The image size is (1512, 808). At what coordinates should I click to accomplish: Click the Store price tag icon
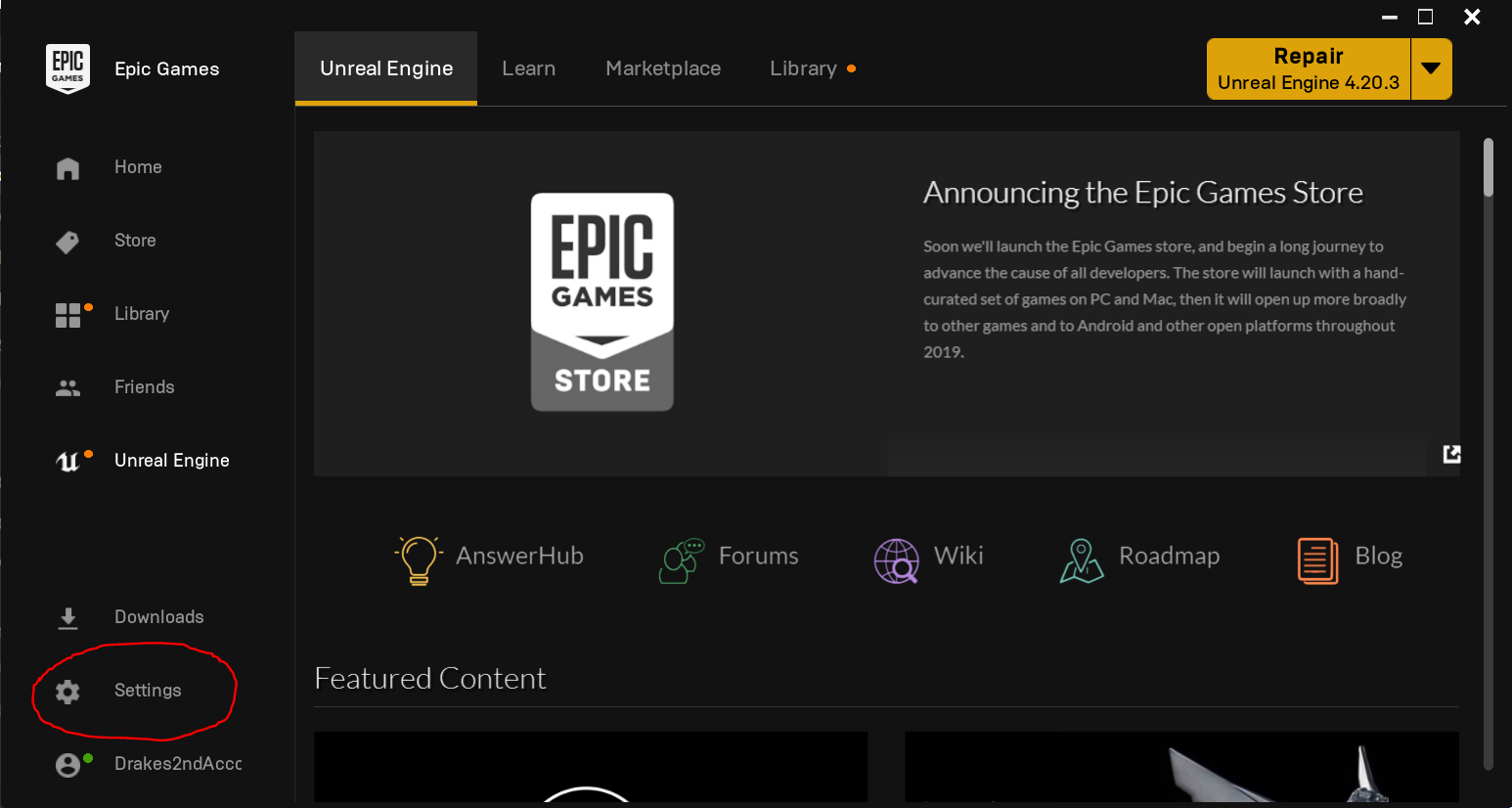click(x=67, y=242)
